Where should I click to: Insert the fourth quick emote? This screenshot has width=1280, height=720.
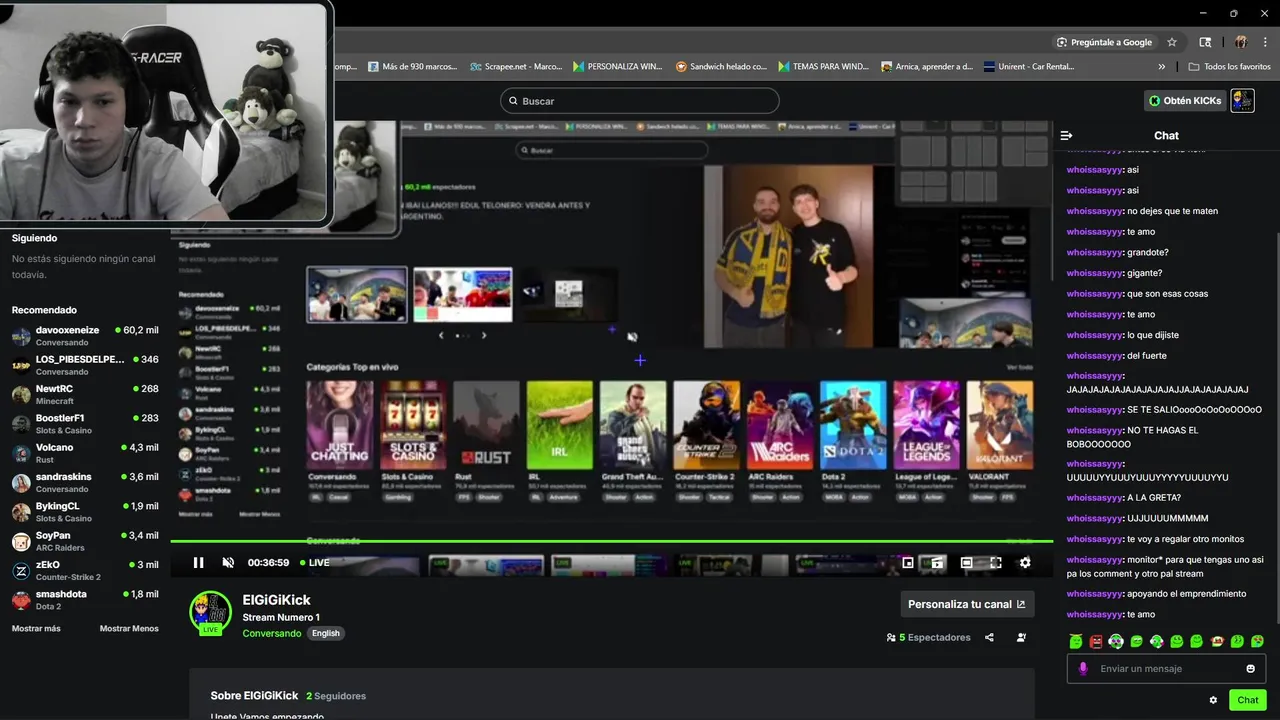coord(1136,641)
